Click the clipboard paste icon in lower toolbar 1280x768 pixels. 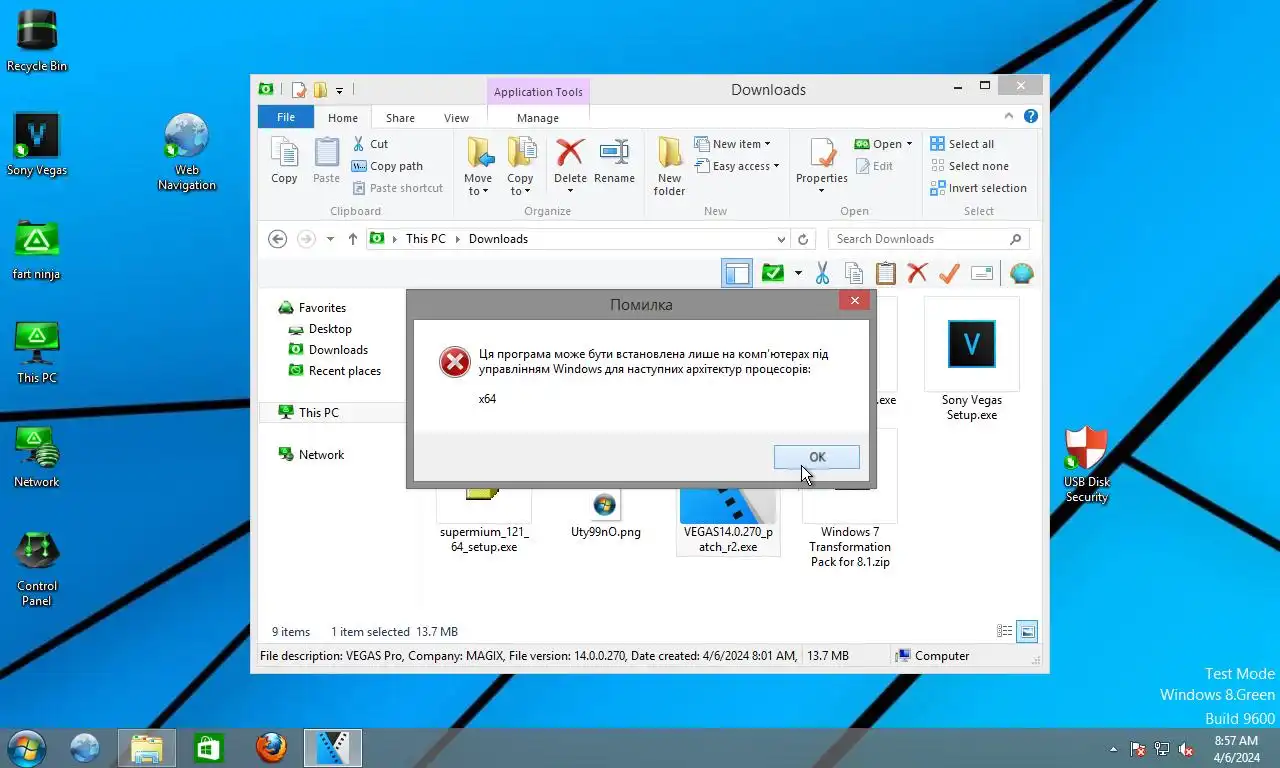click(886, 273)
